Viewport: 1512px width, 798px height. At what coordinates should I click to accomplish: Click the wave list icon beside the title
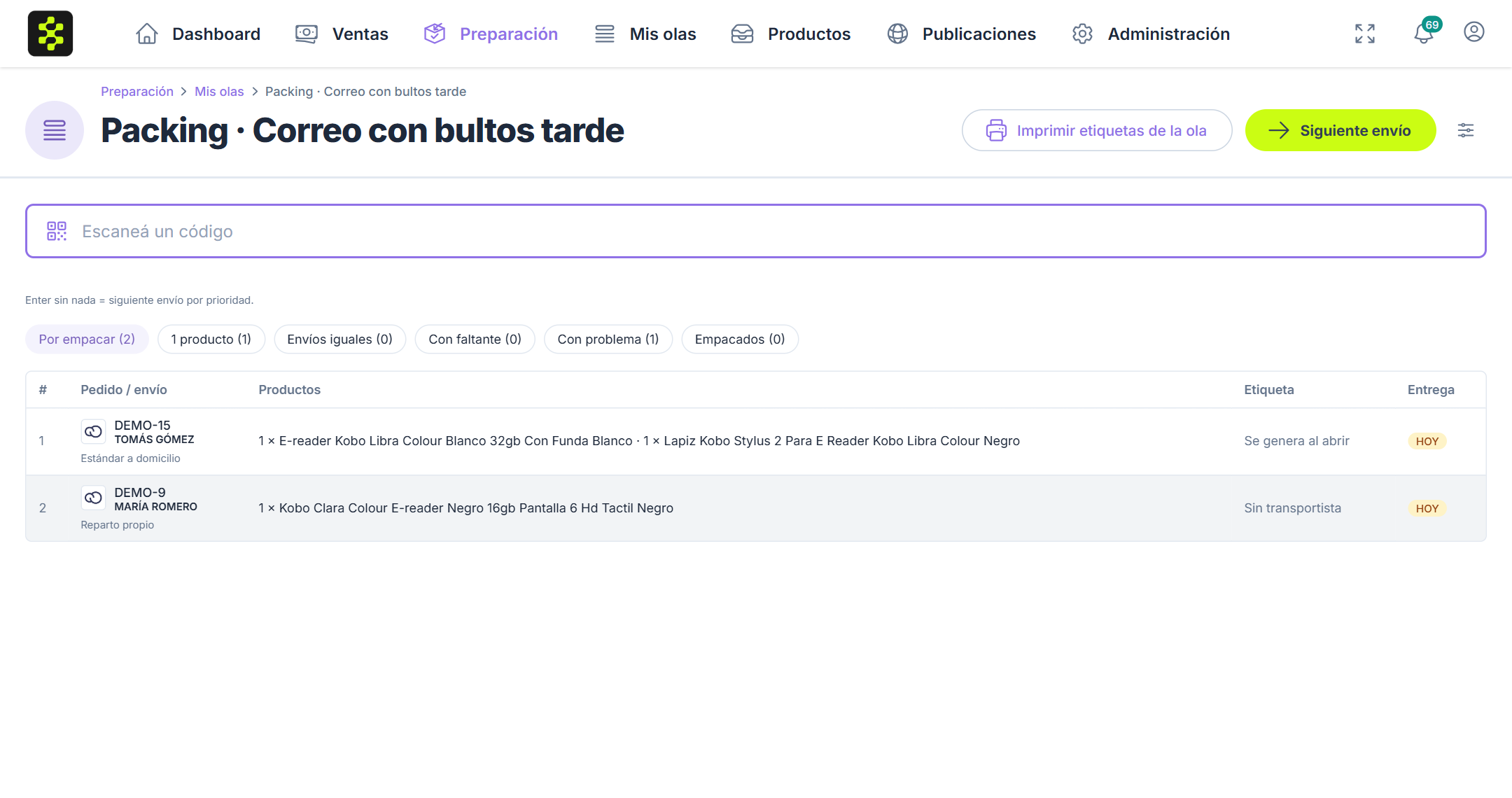(55, 130)
